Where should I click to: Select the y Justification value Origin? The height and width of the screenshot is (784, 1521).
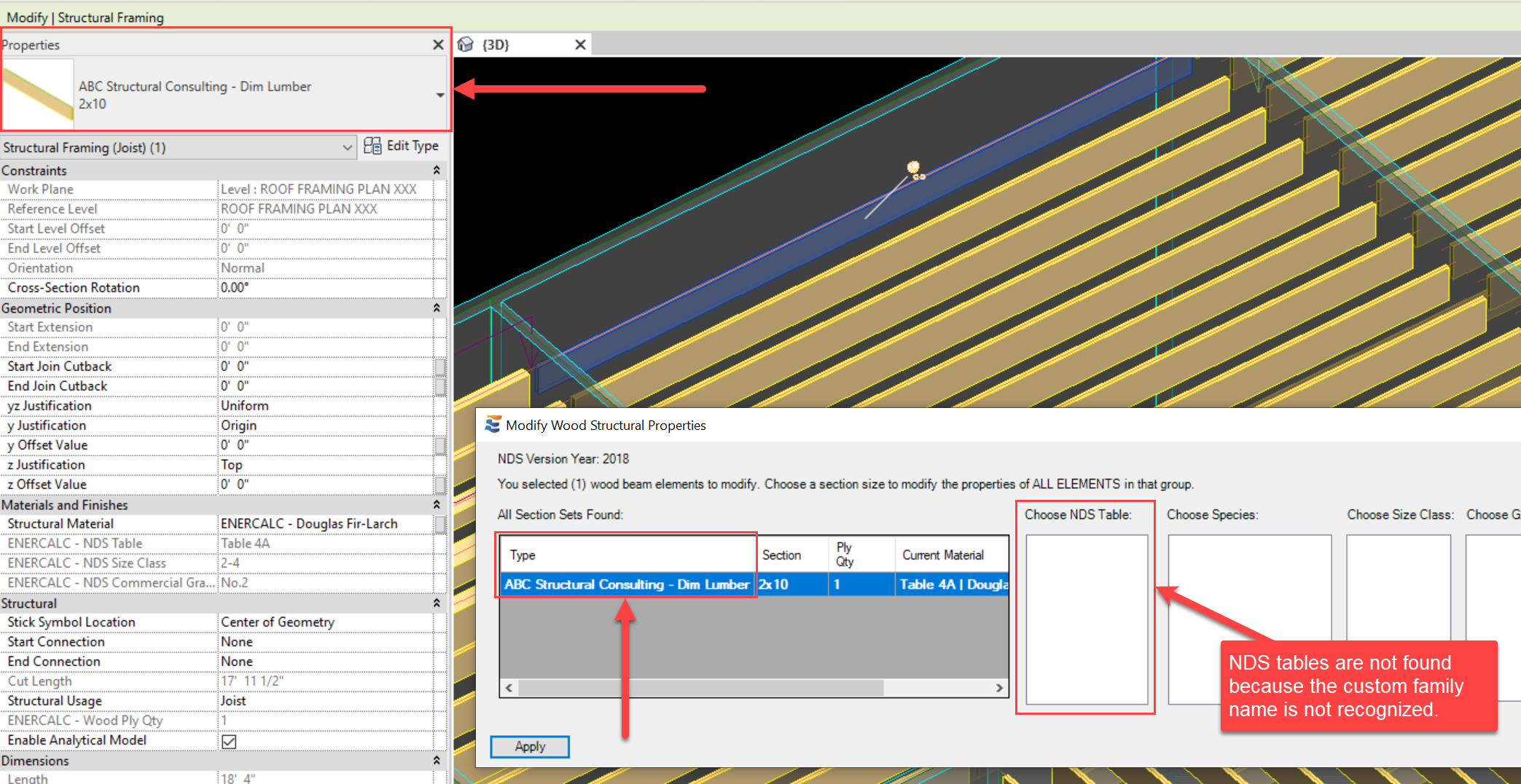[326, 426]
